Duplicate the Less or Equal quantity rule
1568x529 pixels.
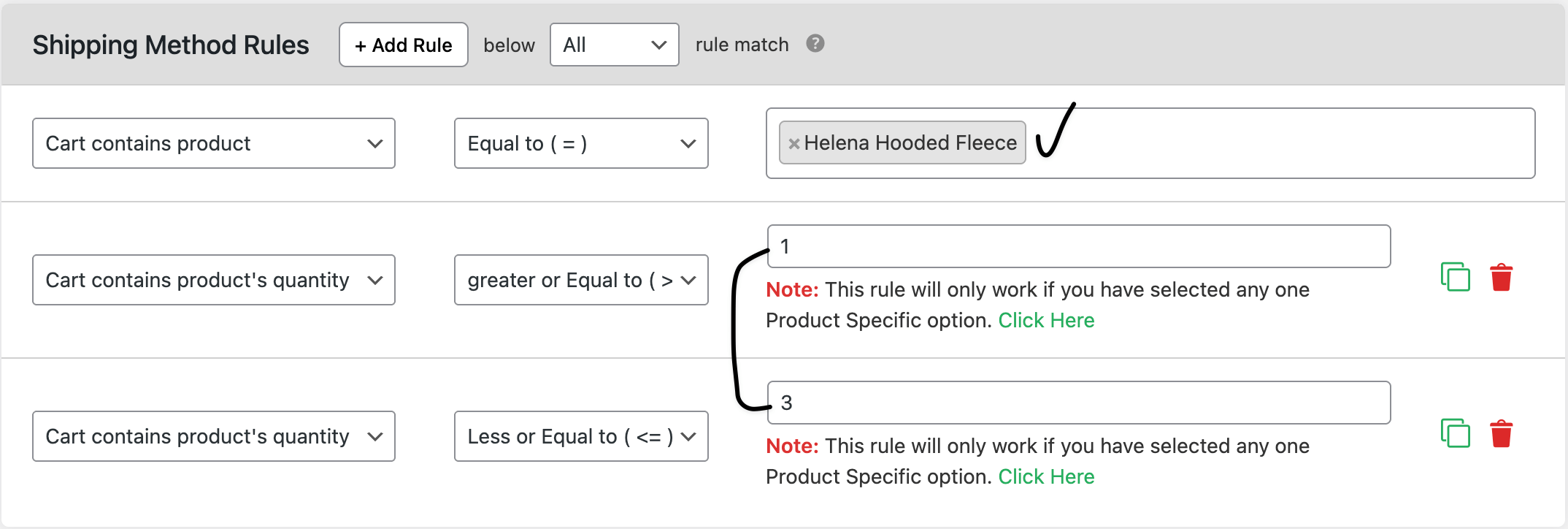[x=1455, y=433]
